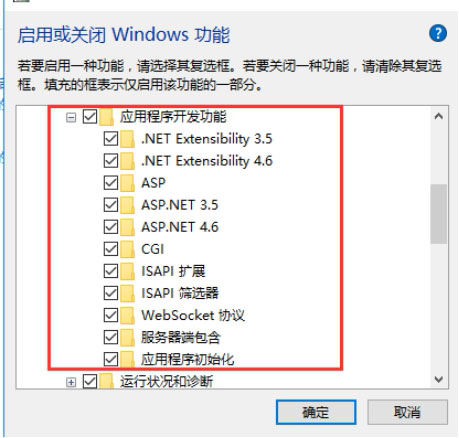The image size is (459, 438).
Task: Select the 应用程序开发功能 folder icon
Action: point(106,117)
